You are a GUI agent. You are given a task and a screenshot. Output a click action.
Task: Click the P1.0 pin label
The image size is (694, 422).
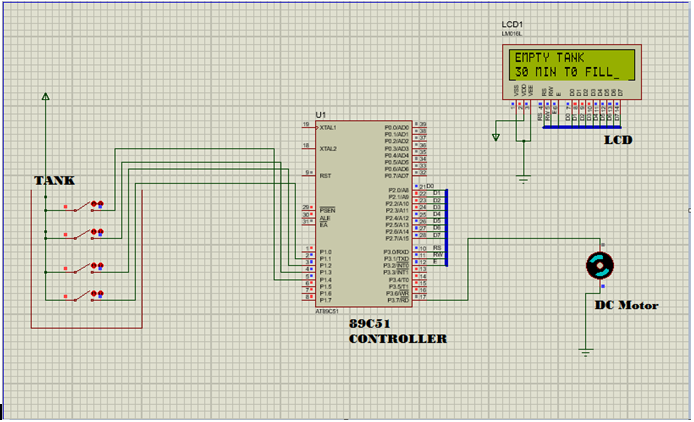325,252
